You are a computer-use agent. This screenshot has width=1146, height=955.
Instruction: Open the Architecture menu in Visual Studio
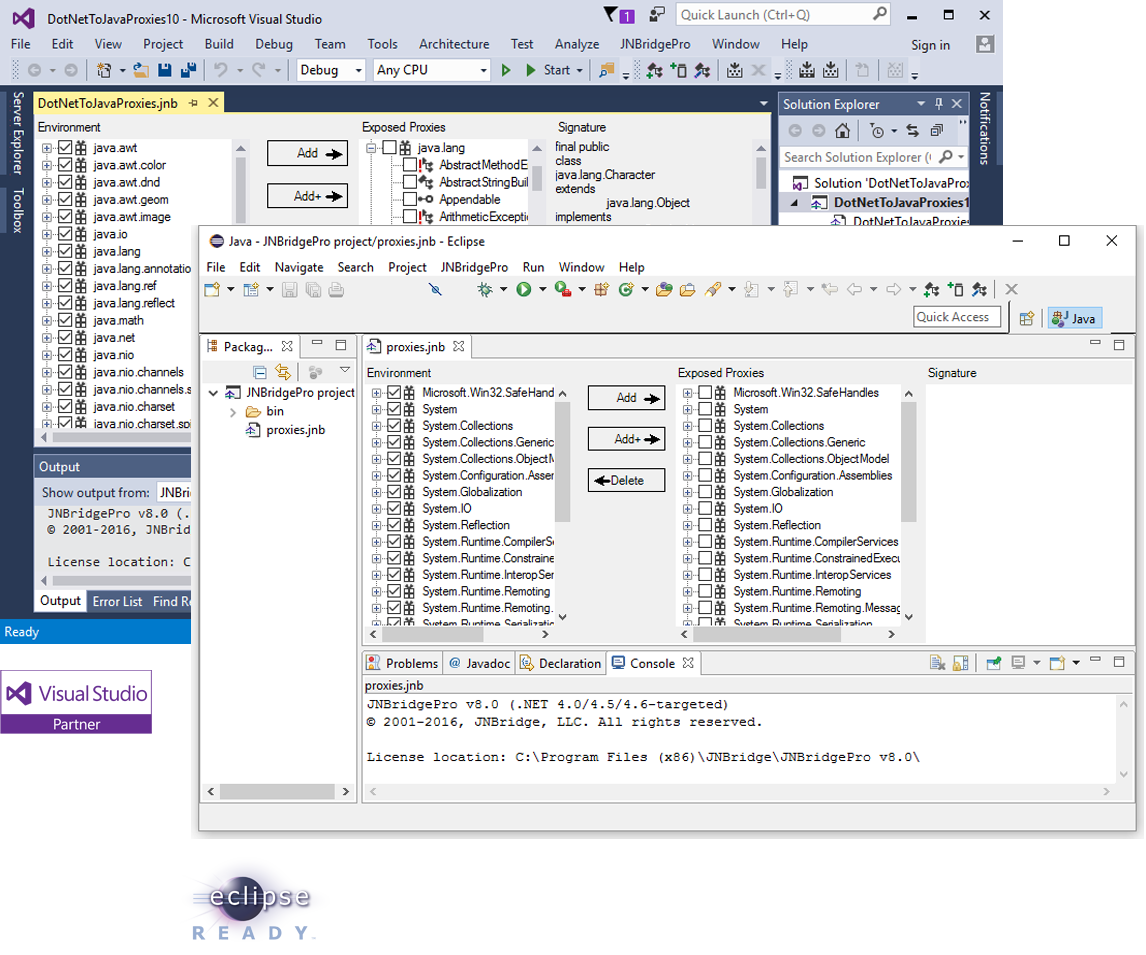pyautogui.click(x=454, y=44)
